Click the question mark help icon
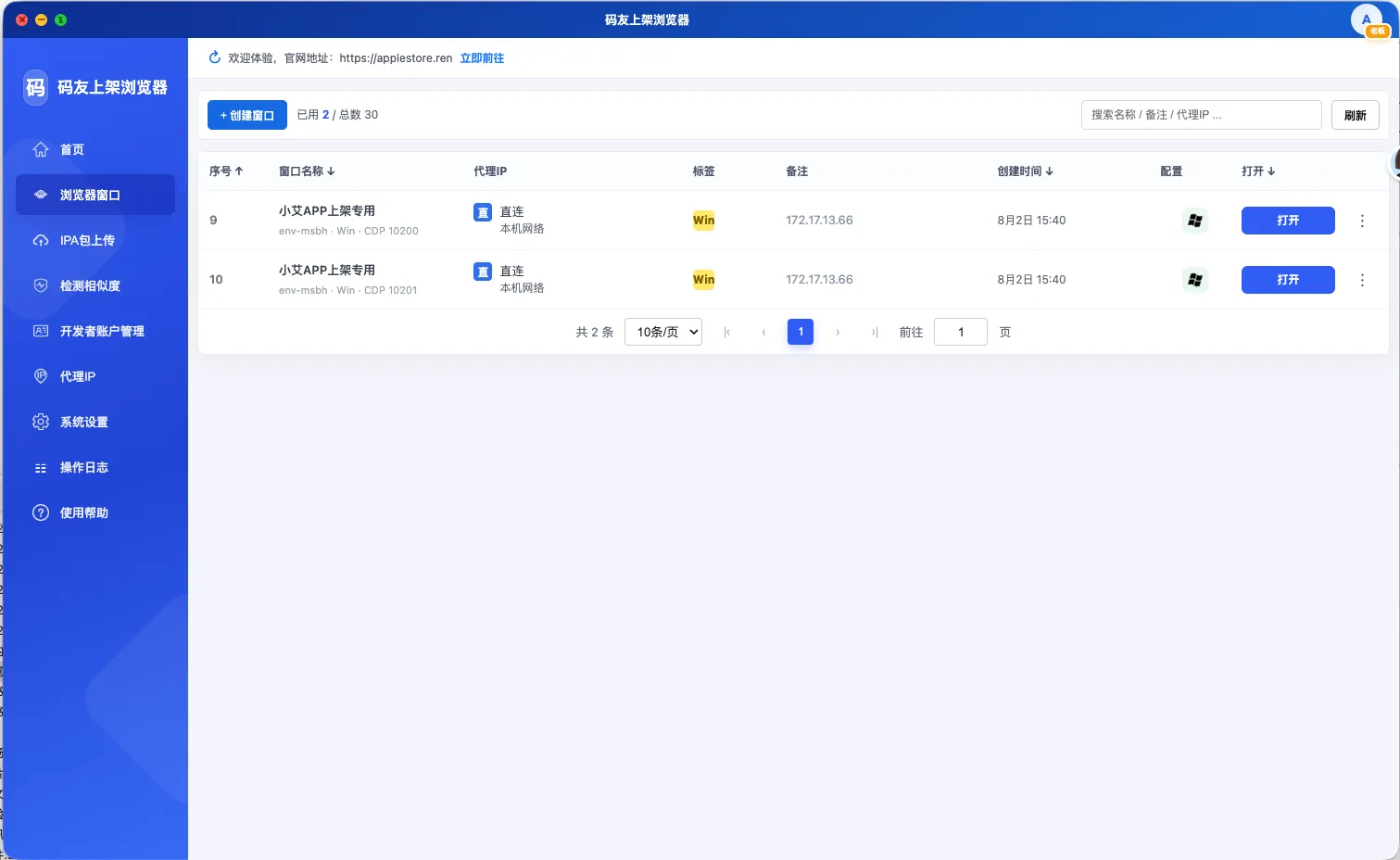Image resolution: width=1400 pixels, height=860 pixels. (x=41, y=512)
